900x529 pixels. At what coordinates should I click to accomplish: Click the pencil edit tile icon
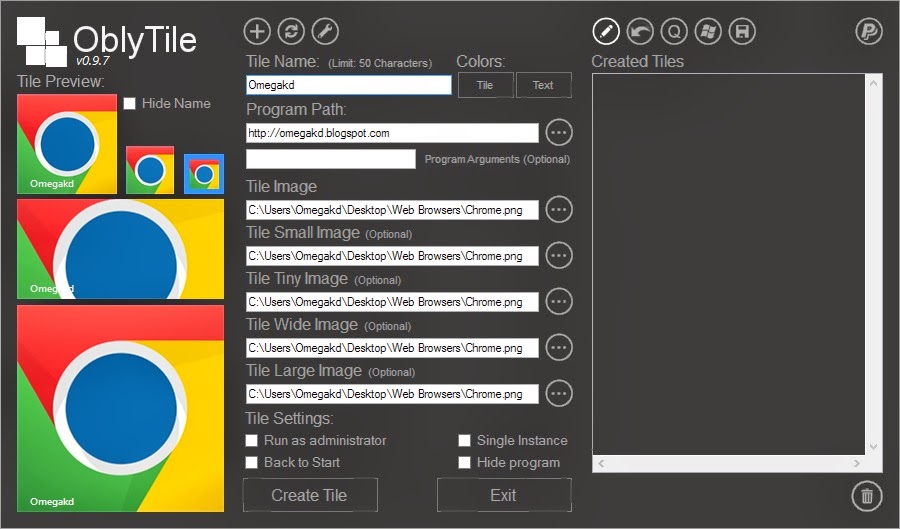click(606, 32)
